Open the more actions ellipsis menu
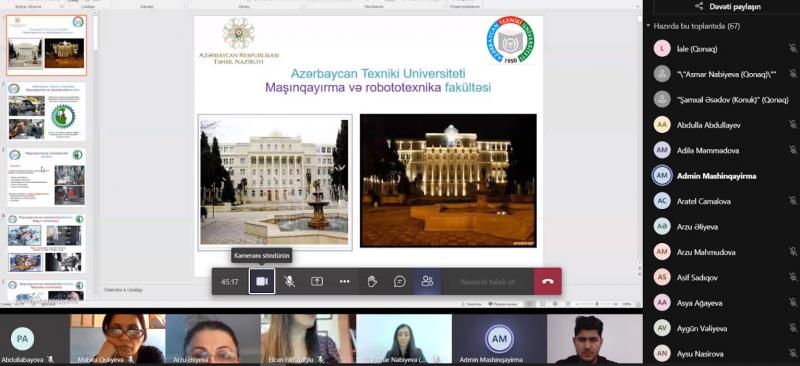Image resolution: width=800 pixels, height=366 pixels. (344, 281)
